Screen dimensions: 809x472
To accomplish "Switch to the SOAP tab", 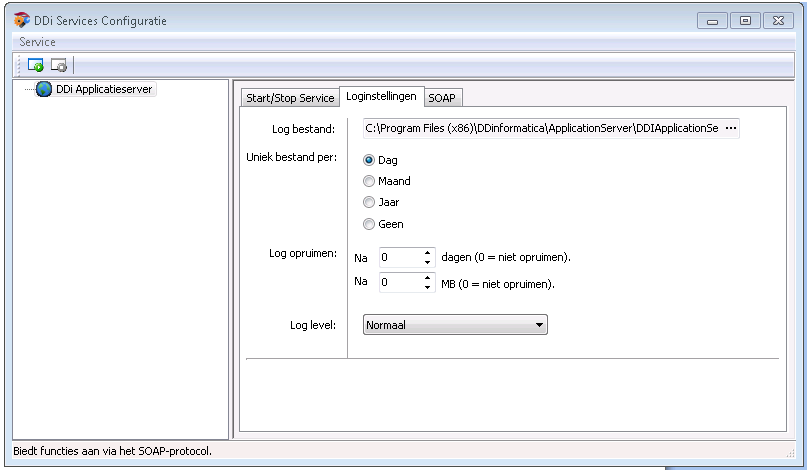I will click(x=443, y=98).
